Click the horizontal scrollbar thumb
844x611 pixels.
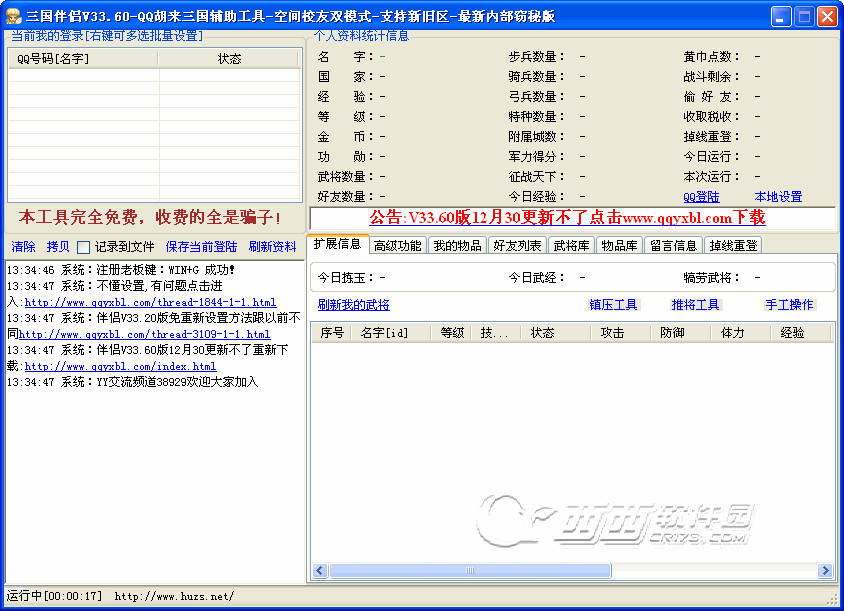point(470,570)
